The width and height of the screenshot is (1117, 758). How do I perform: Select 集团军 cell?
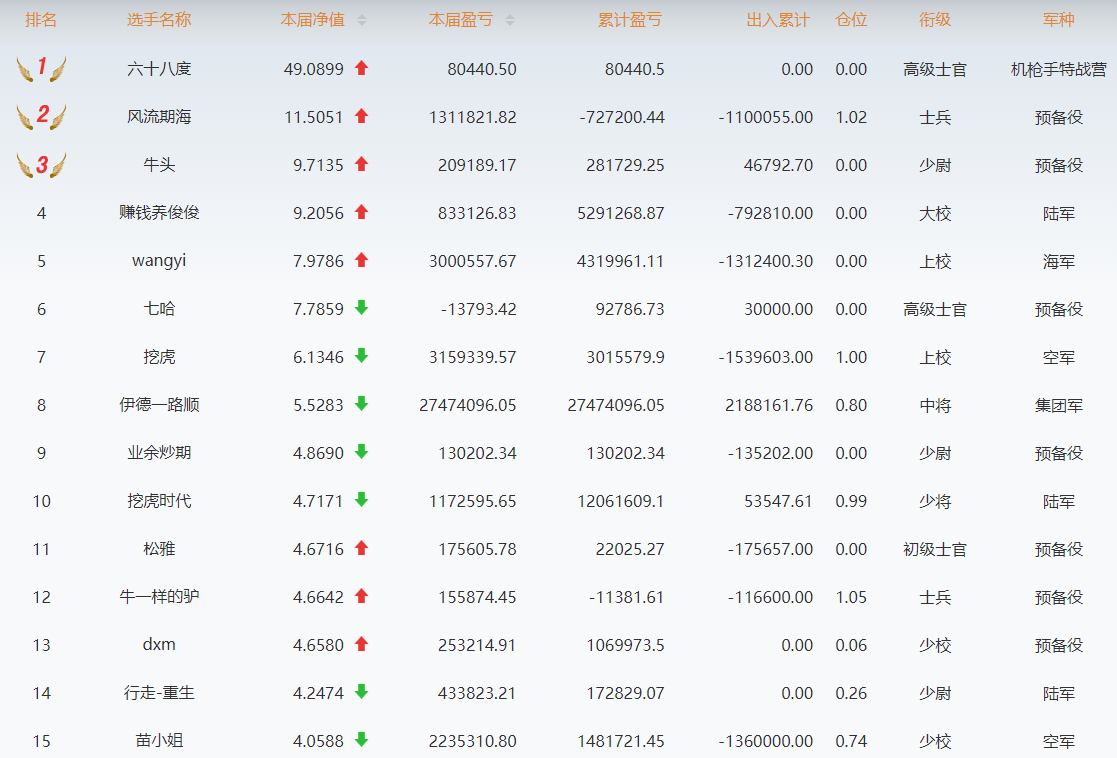pyautogui.click(x=1059, y=405)
